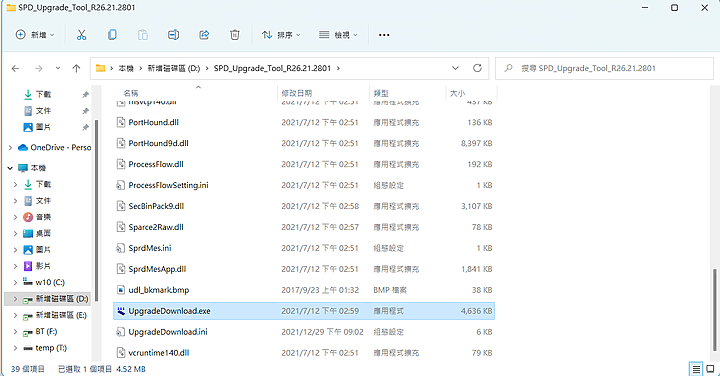
Task: Expand the OneDrive - Personal tree node
Action: coord(10,148)
